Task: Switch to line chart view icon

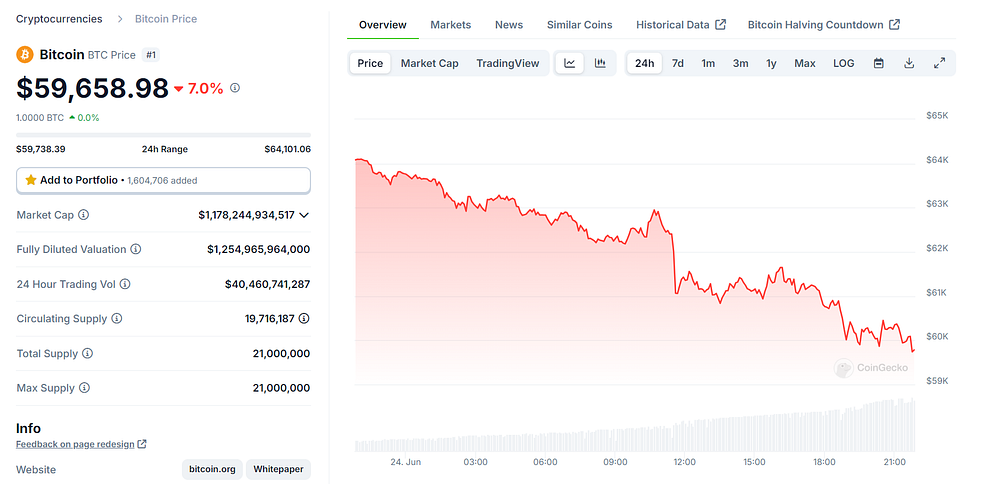Action: tap(570, 63)
